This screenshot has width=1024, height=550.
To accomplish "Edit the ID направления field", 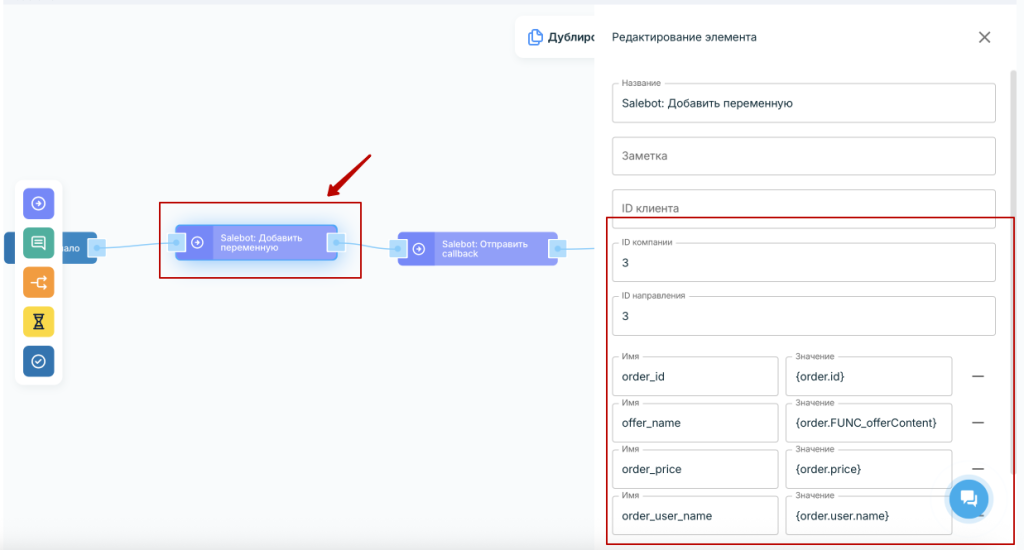I will pos(803,316).
